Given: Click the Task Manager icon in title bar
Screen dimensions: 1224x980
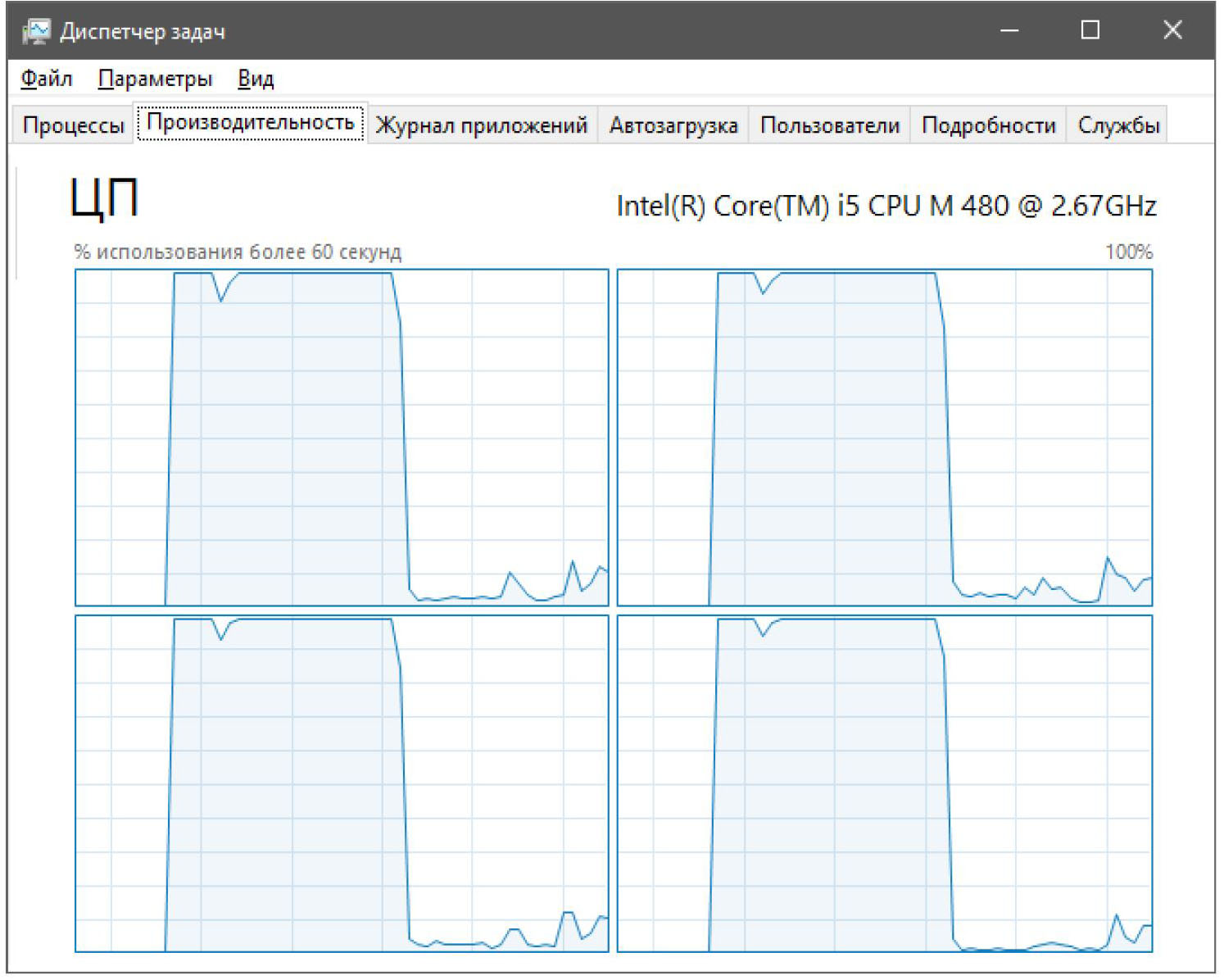Looking at the screenshot, I should [x=36, y=31].
